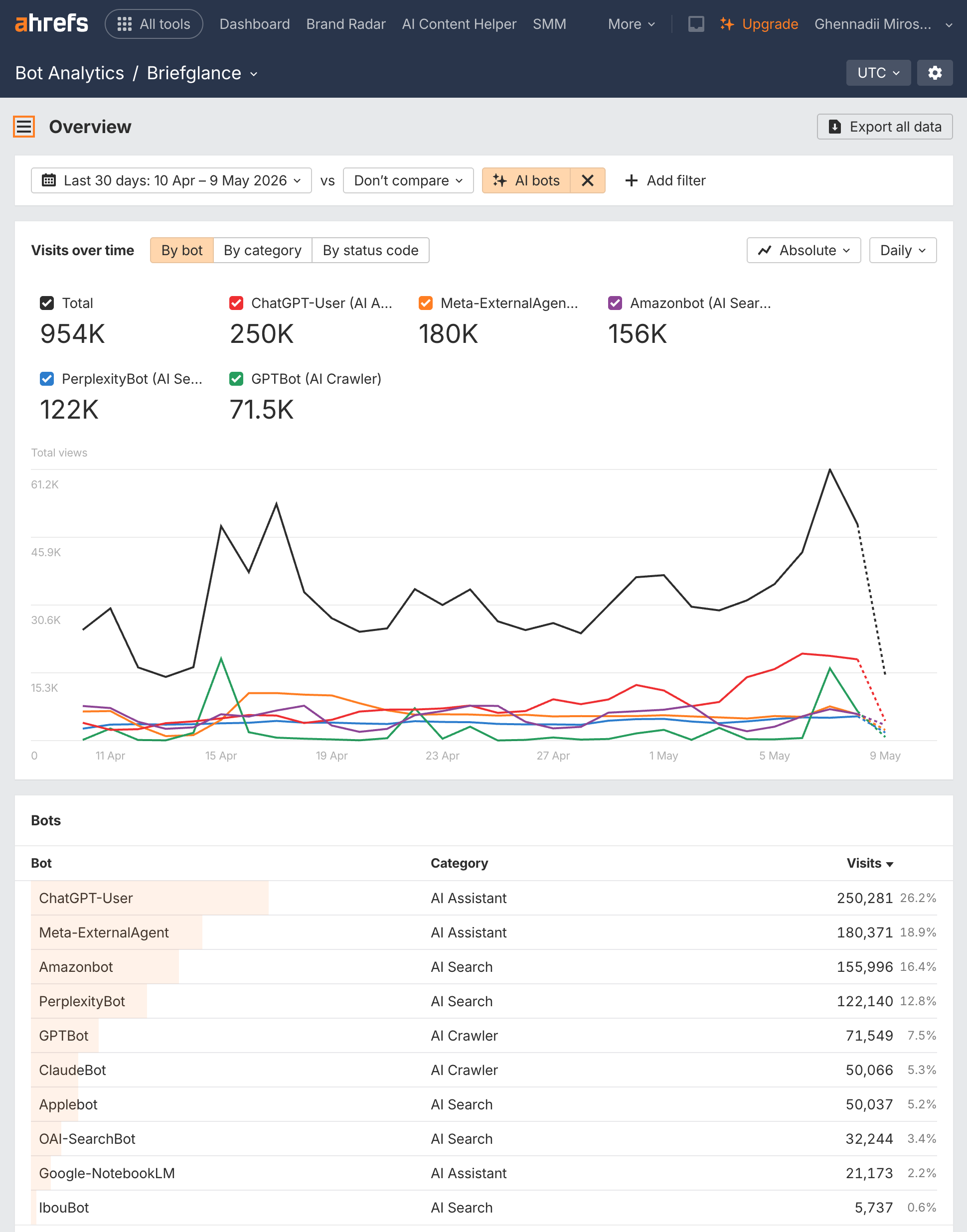Click the Category column header
This screenshot has height=1232, width=967.
coord(459,863)
